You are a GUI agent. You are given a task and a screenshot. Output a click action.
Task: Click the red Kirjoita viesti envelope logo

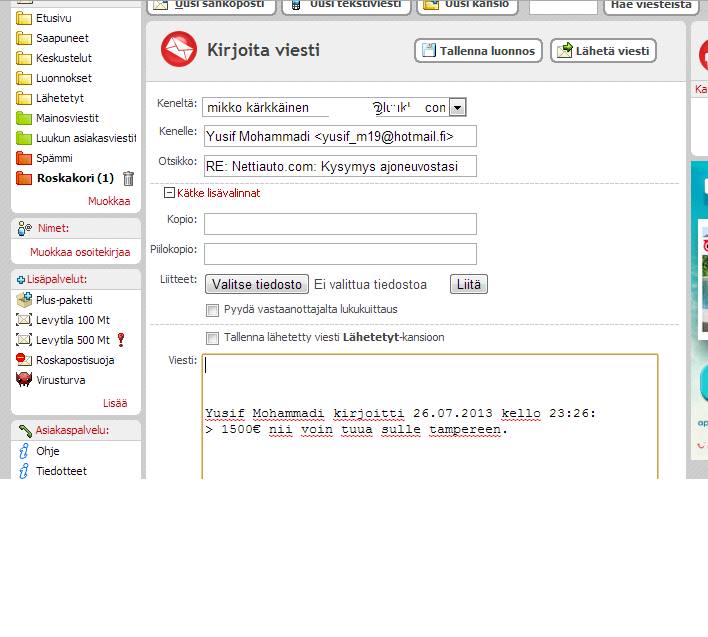pos(179,49)
